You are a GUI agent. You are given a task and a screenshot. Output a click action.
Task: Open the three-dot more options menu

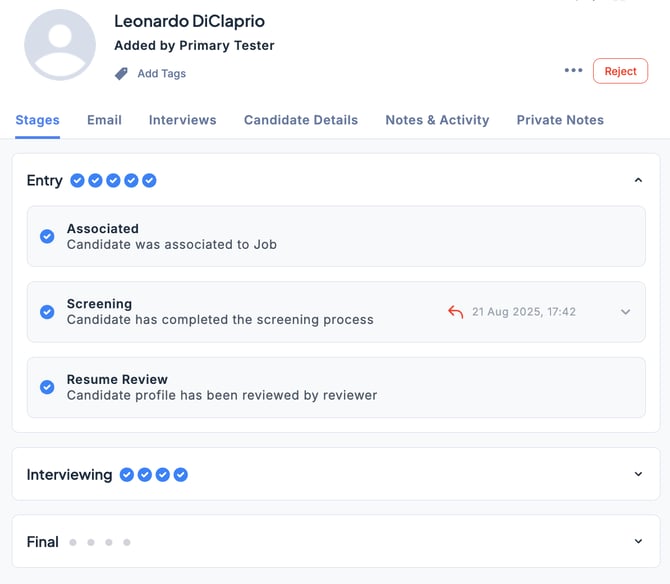click(573, 70)
